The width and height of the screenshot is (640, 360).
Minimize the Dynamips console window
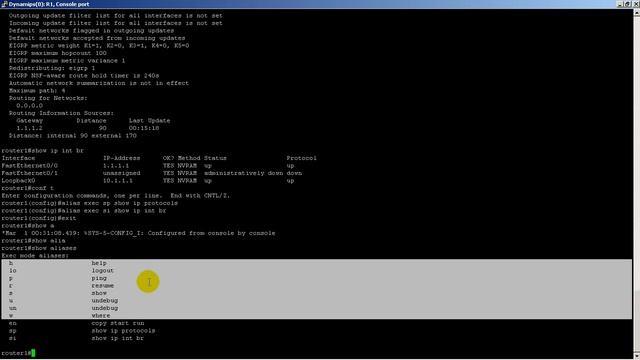coord(620,4)
